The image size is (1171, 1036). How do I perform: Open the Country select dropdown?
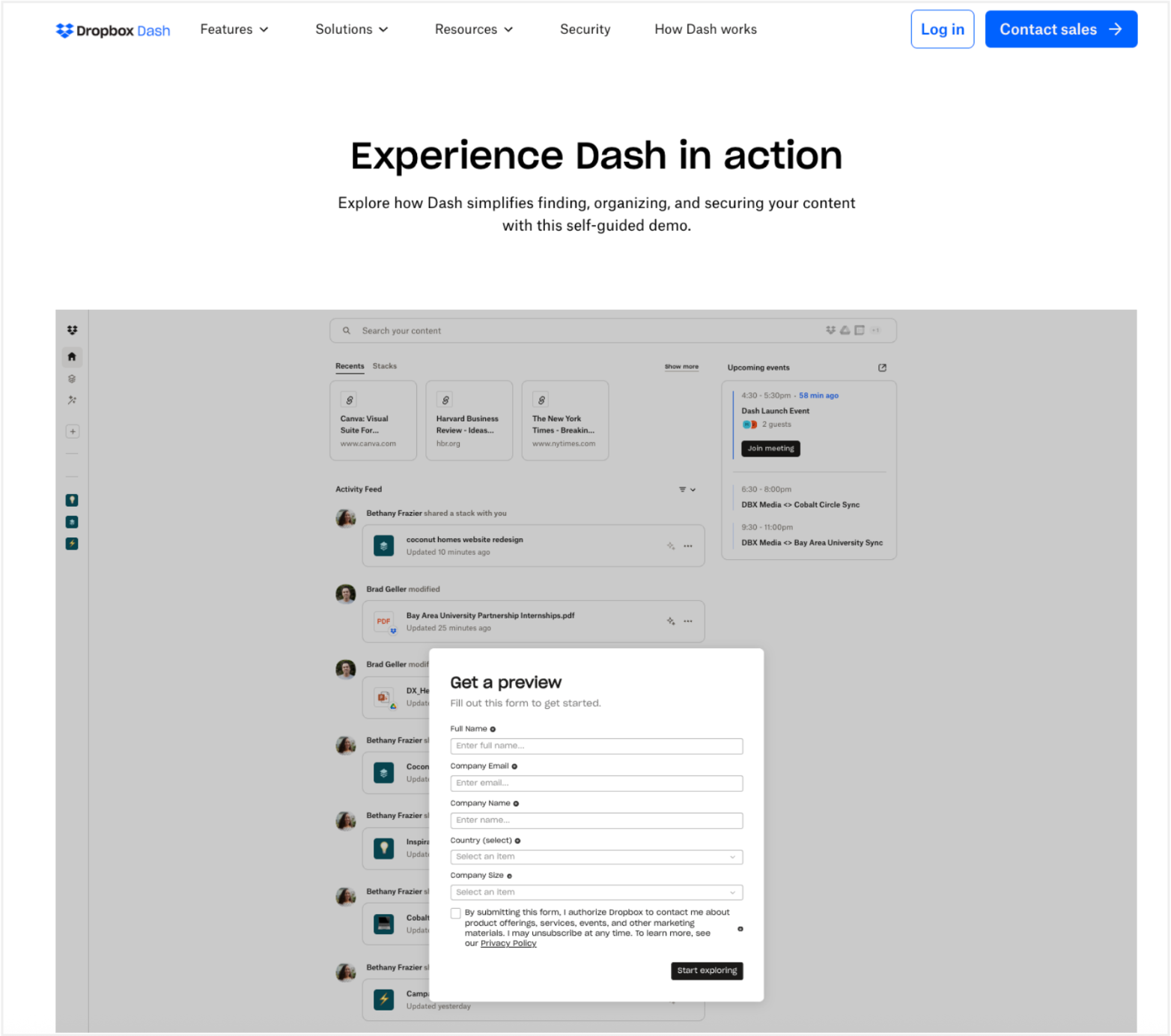pos(597,856)
